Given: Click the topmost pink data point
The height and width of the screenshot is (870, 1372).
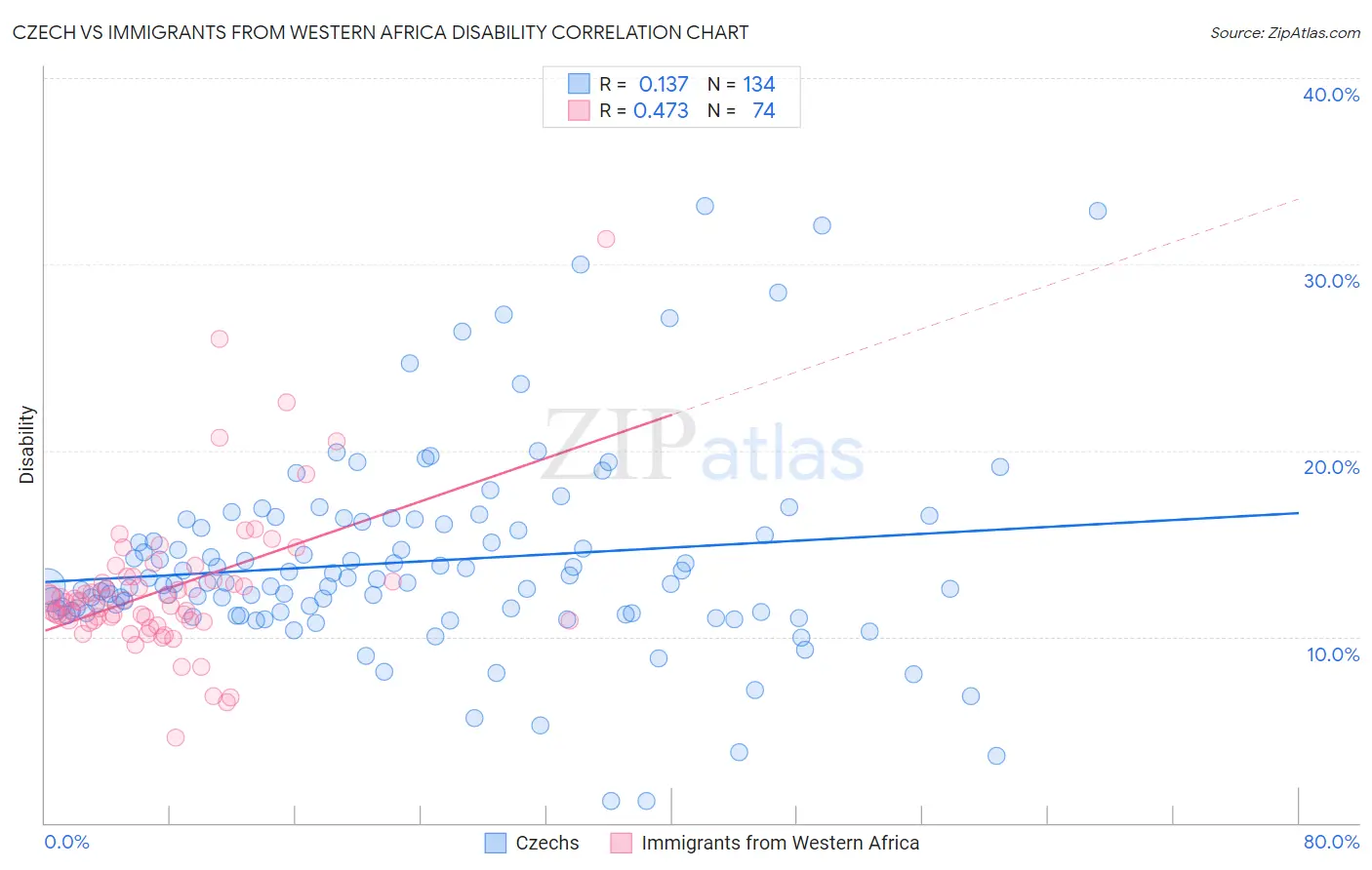Looking at the screenshot, I should pos(606,238).
